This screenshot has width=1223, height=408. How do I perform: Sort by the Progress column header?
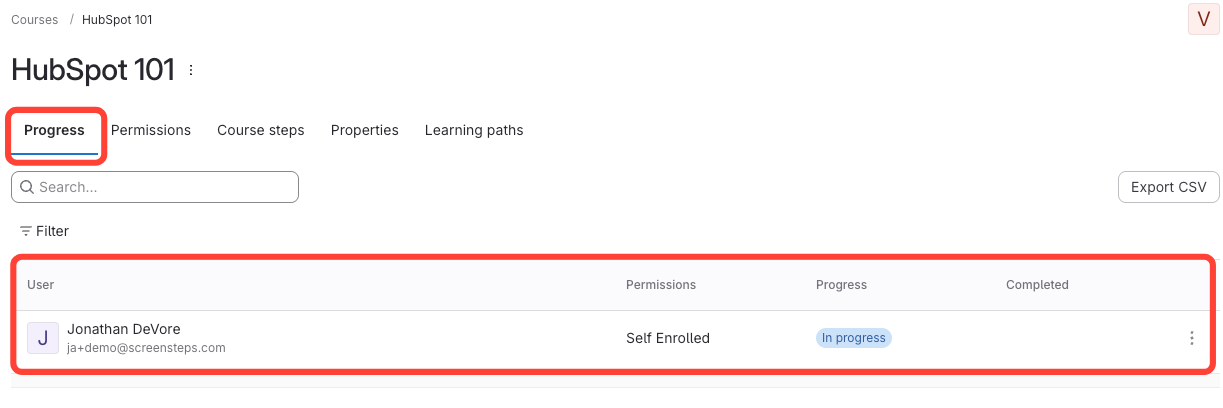(841, 285)
